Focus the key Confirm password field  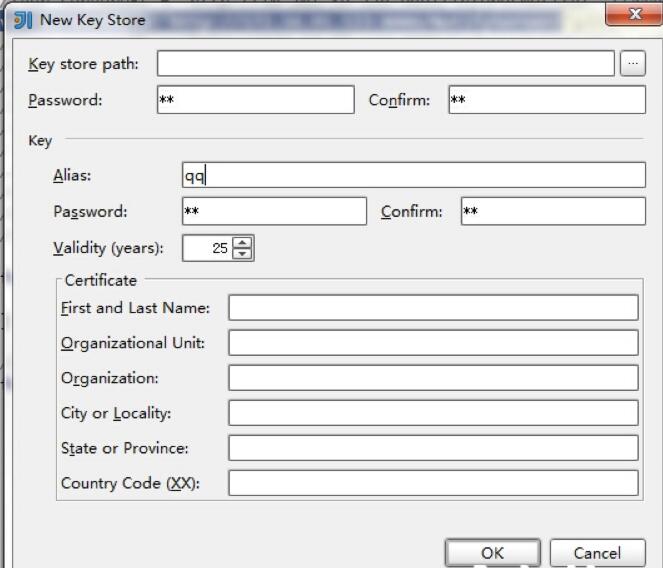pyautogui.click(x=553, y=211)
